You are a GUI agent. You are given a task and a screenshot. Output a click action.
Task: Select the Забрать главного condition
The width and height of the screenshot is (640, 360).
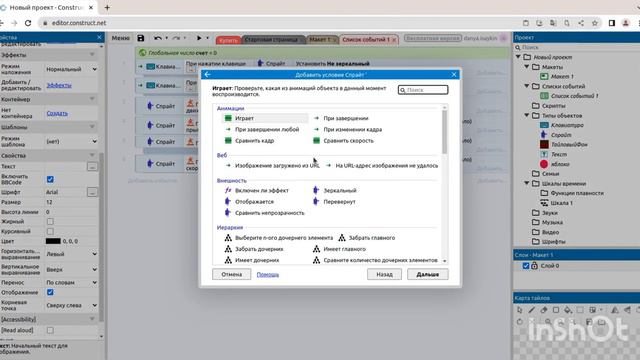tap(371, 238)
